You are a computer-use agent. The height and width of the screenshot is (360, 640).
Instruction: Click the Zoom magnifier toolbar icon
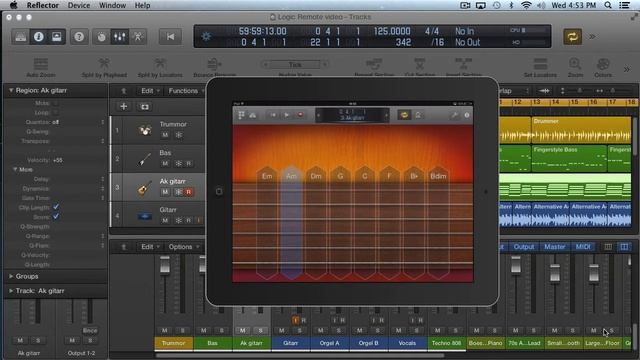[575, 64]
